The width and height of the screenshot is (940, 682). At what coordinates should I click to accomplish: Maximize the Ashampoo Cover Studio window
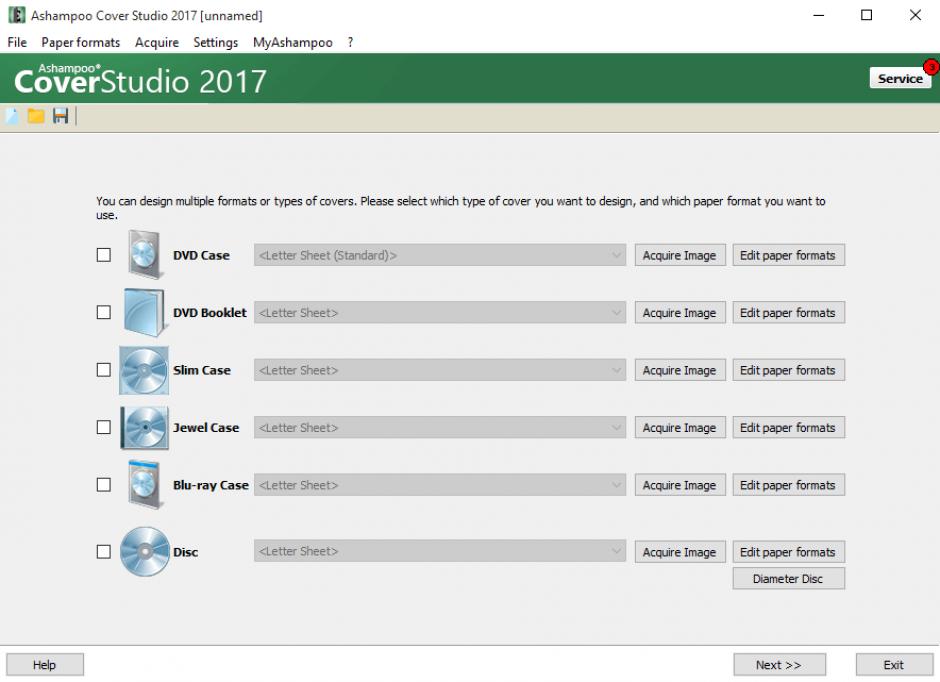click(867, 15)
